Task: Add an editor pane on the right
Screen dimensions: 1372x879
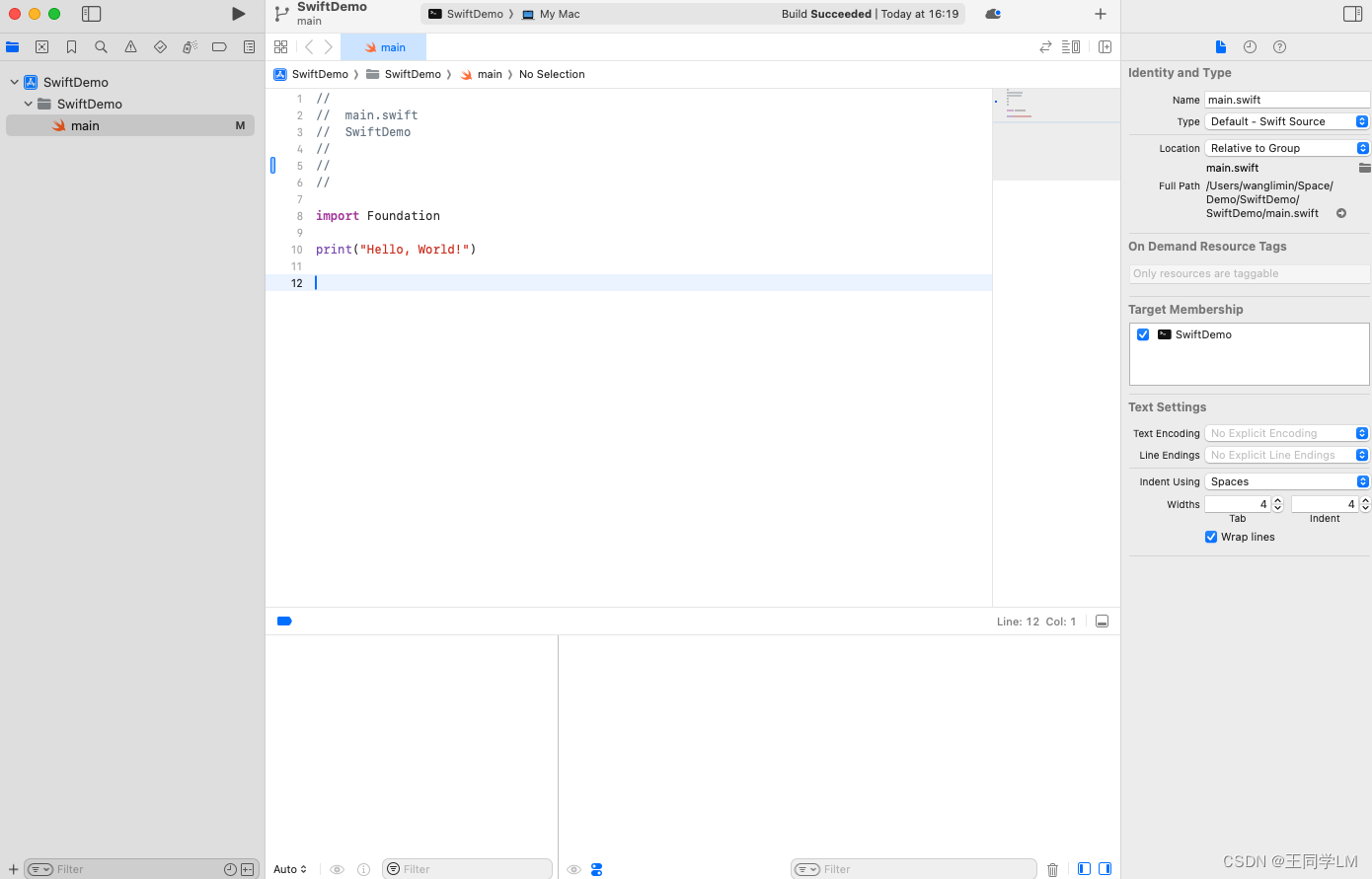Action: tap(1105, 46)
